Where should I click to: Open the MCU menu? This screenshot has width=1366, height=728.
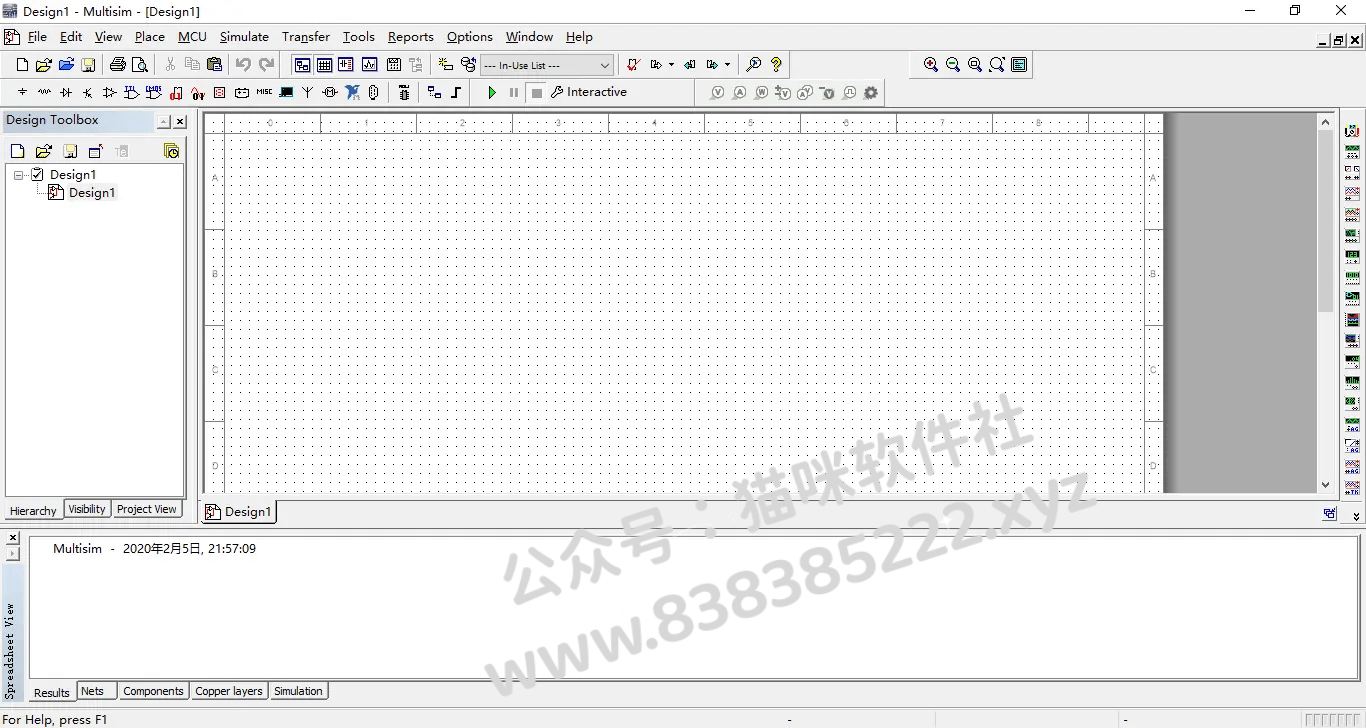pyautogui.click(x=192, y=37)
